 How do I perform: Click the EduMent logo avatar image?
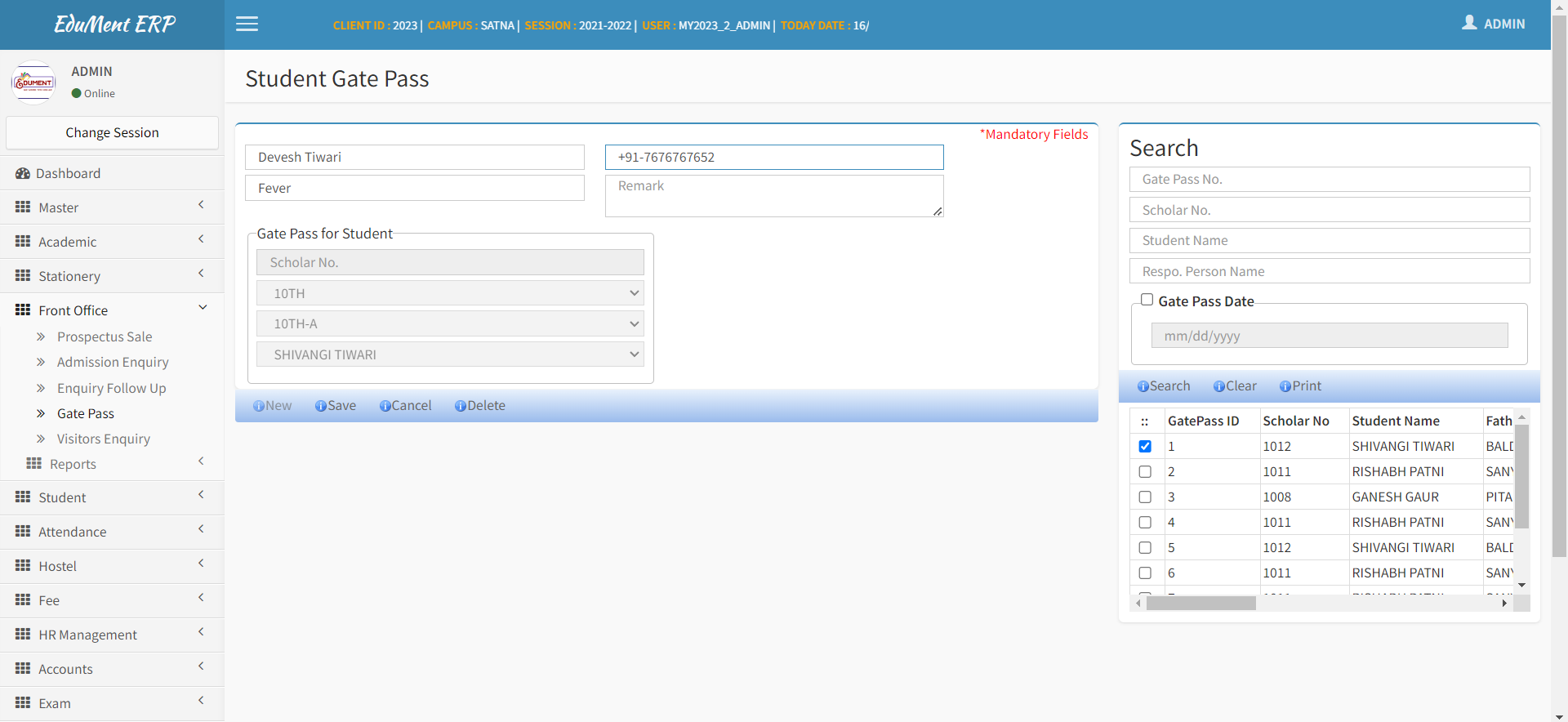pos(33,82)
